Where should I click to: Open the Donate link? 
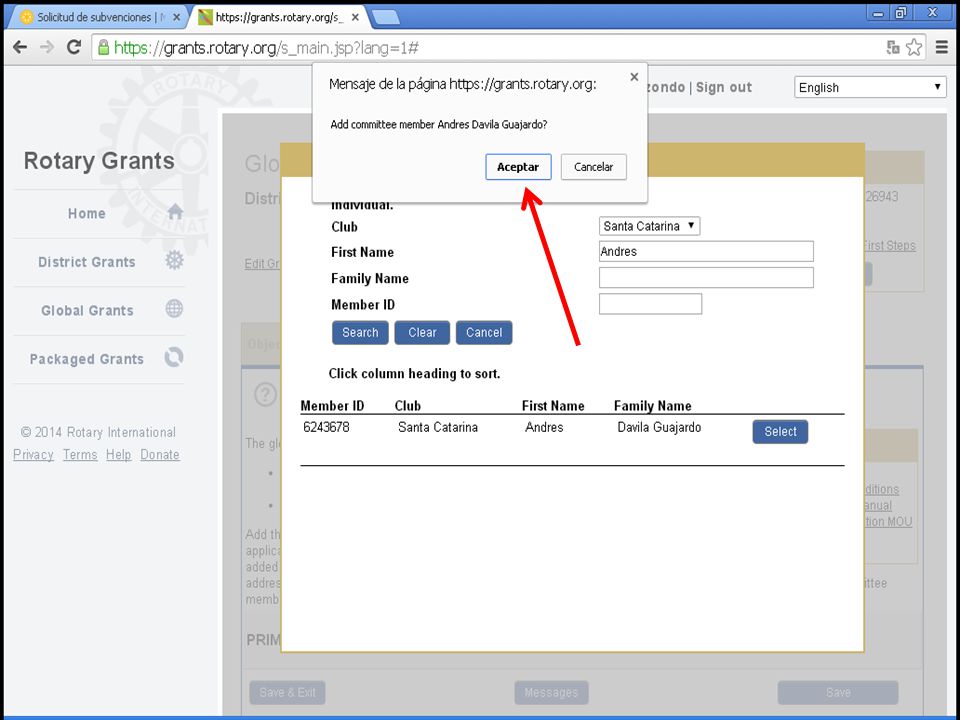pyautogui.click(x=160, y=455)
